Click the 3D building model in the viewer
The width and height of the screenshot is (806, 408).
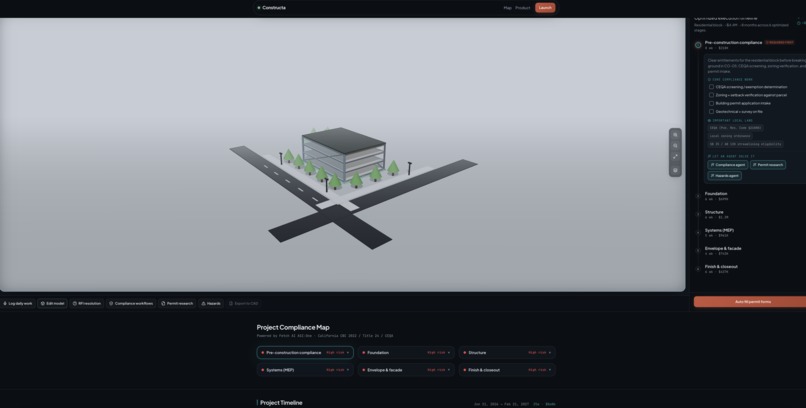pyautogui.click(x=343, y=153)
